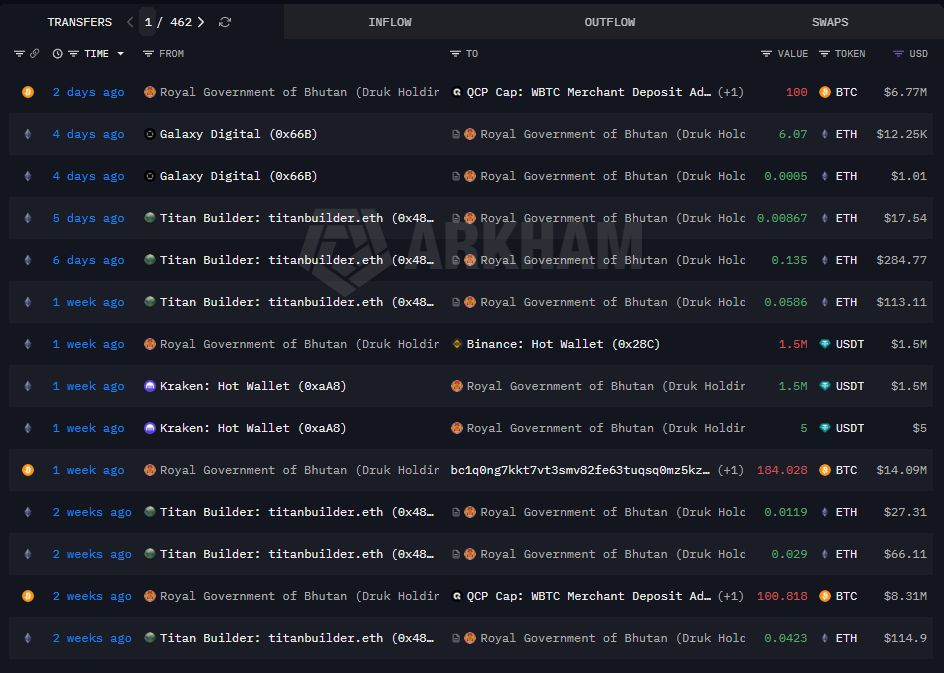944x673 pixels.
Task: Switch to the INFLOW tab
Action: [x=389, y=22]
